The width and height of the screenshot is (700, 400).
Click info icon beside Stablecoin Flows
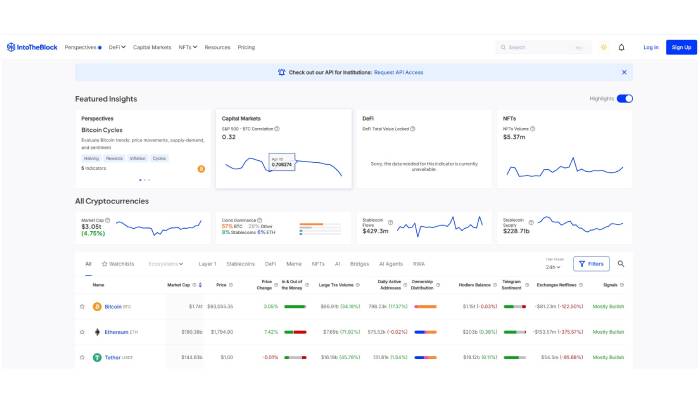pos(390,222)
